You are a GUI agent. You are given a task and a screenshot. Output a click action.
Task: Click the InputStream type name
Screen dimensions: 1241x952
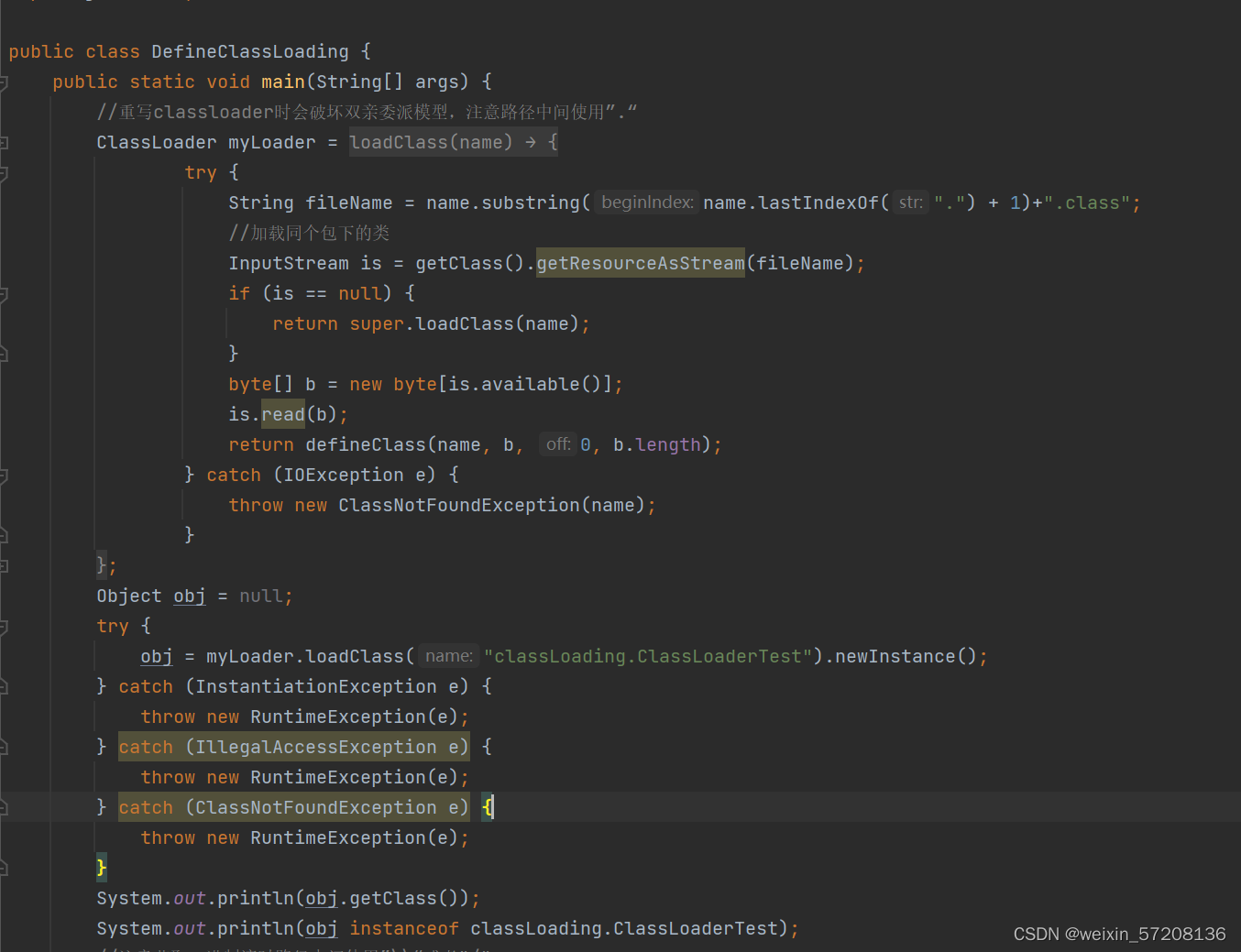[x=289, y=263]
